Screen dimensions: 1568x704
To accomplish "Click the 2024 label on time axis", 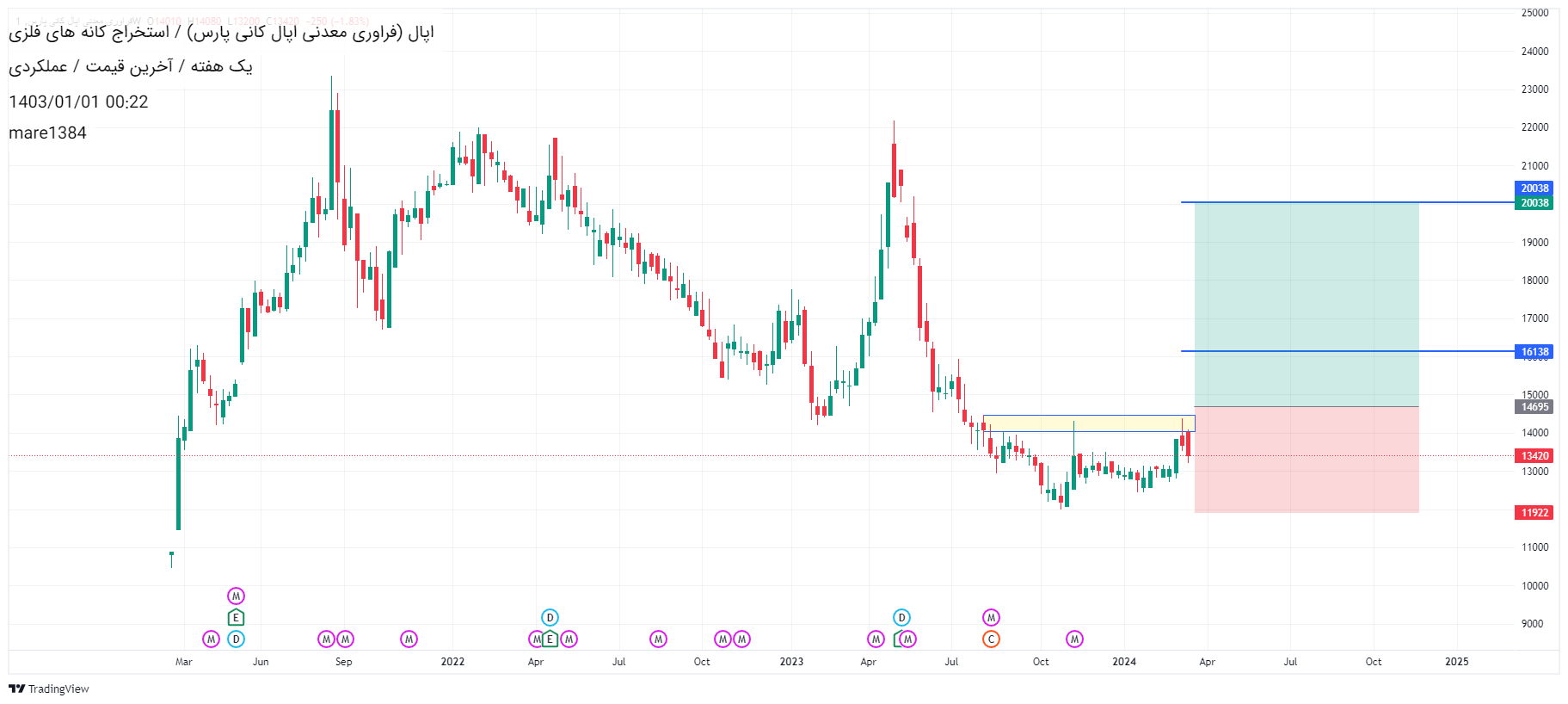I will click(x=1123, y=662).
